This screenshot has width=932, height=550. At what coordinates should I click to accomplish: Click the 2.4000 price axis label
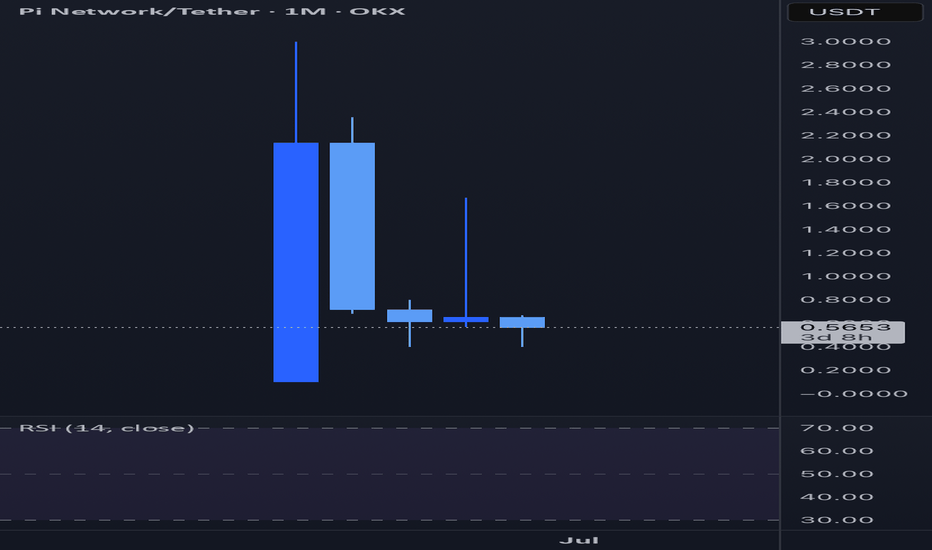(x=846, y=112)
